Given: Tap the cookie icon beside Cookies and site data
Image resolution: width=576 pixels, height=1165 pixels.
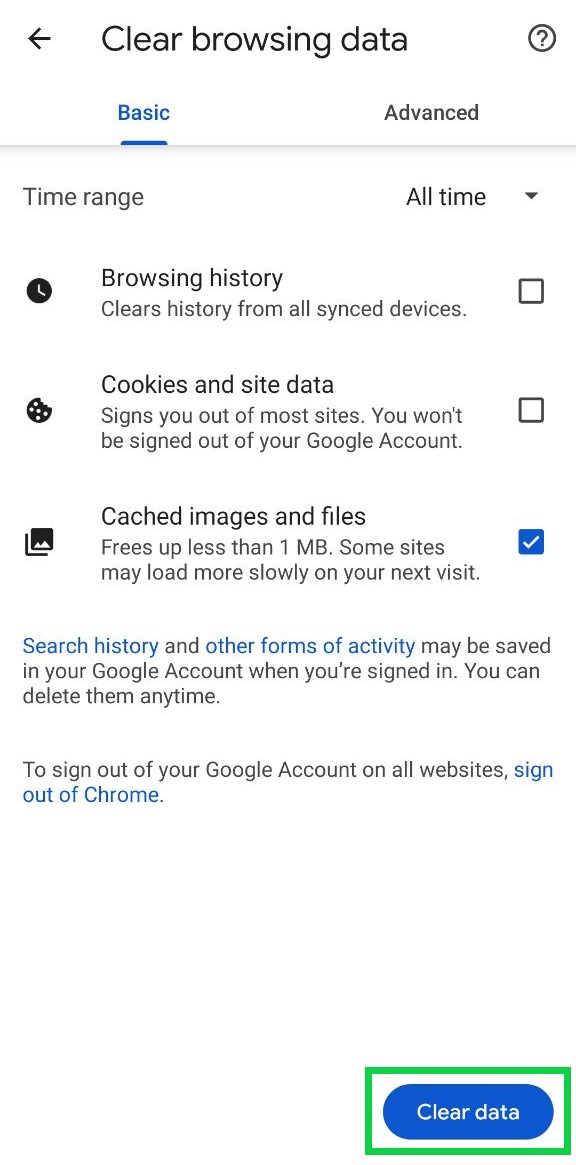Looking at the screenshot, I should click(x=39, y=410).
